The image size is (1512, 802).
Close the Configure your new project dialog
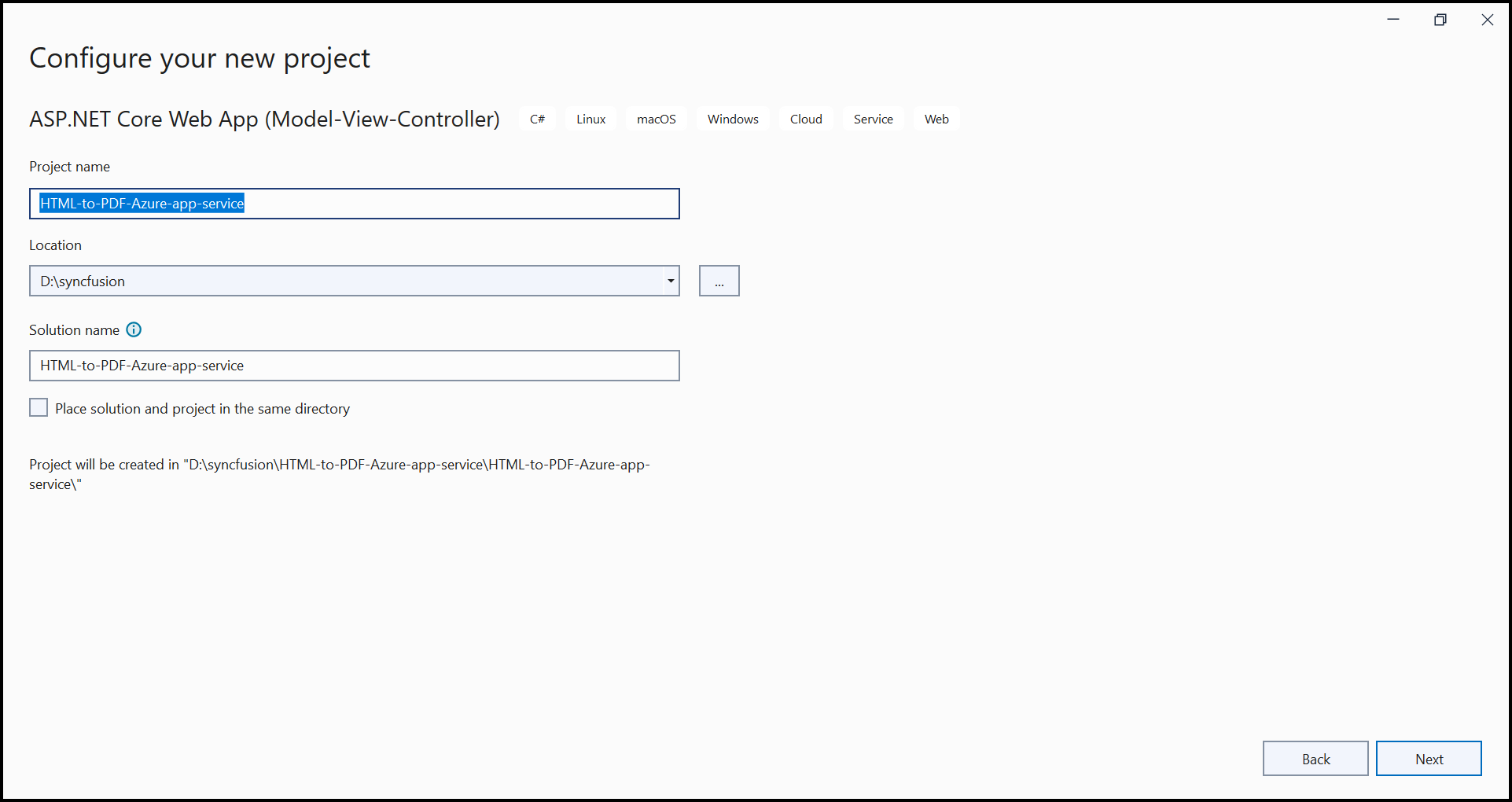(1488, 20)
